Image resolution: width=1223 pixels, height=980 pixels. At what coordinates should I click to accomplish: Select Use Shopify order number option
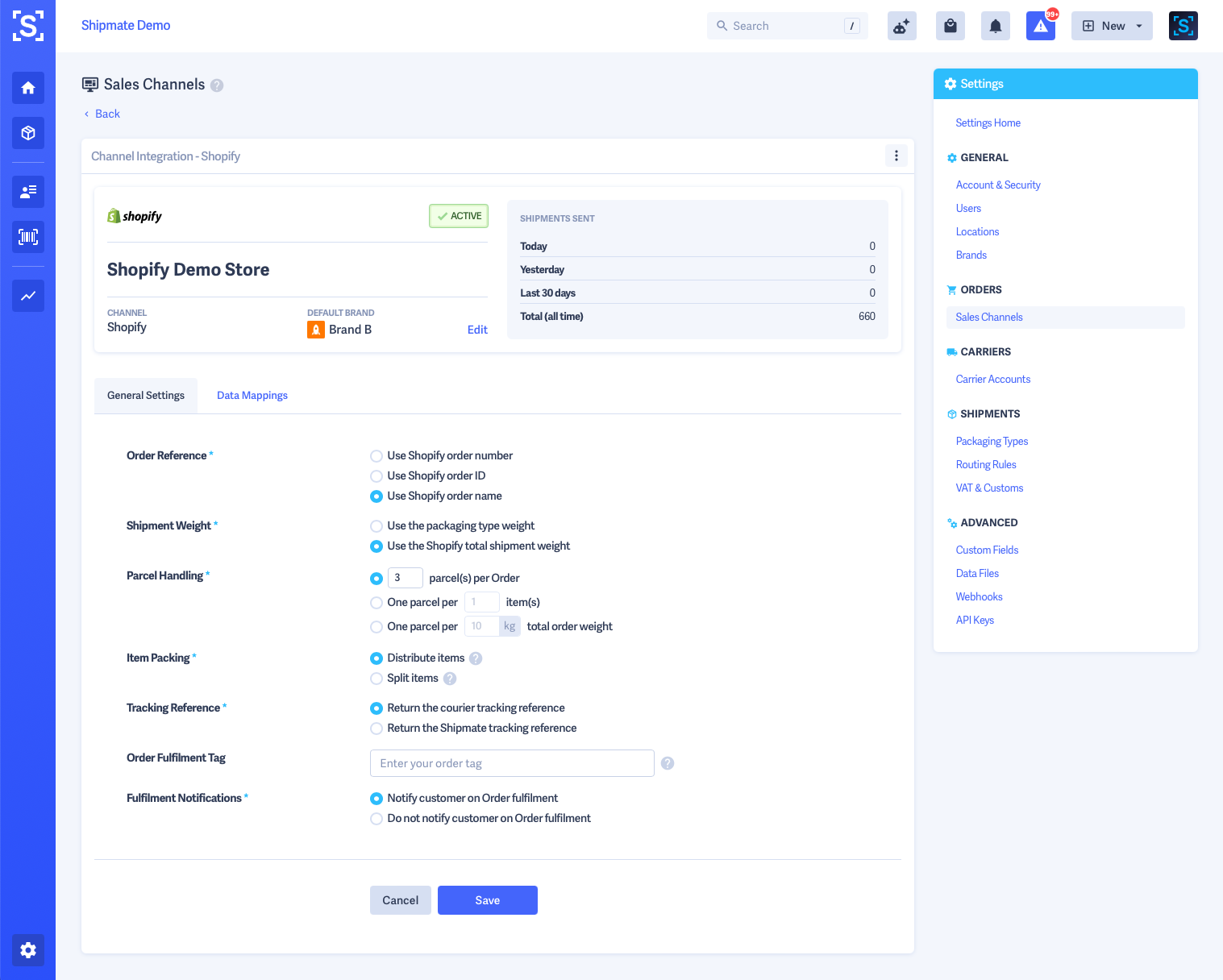[376, 455]
